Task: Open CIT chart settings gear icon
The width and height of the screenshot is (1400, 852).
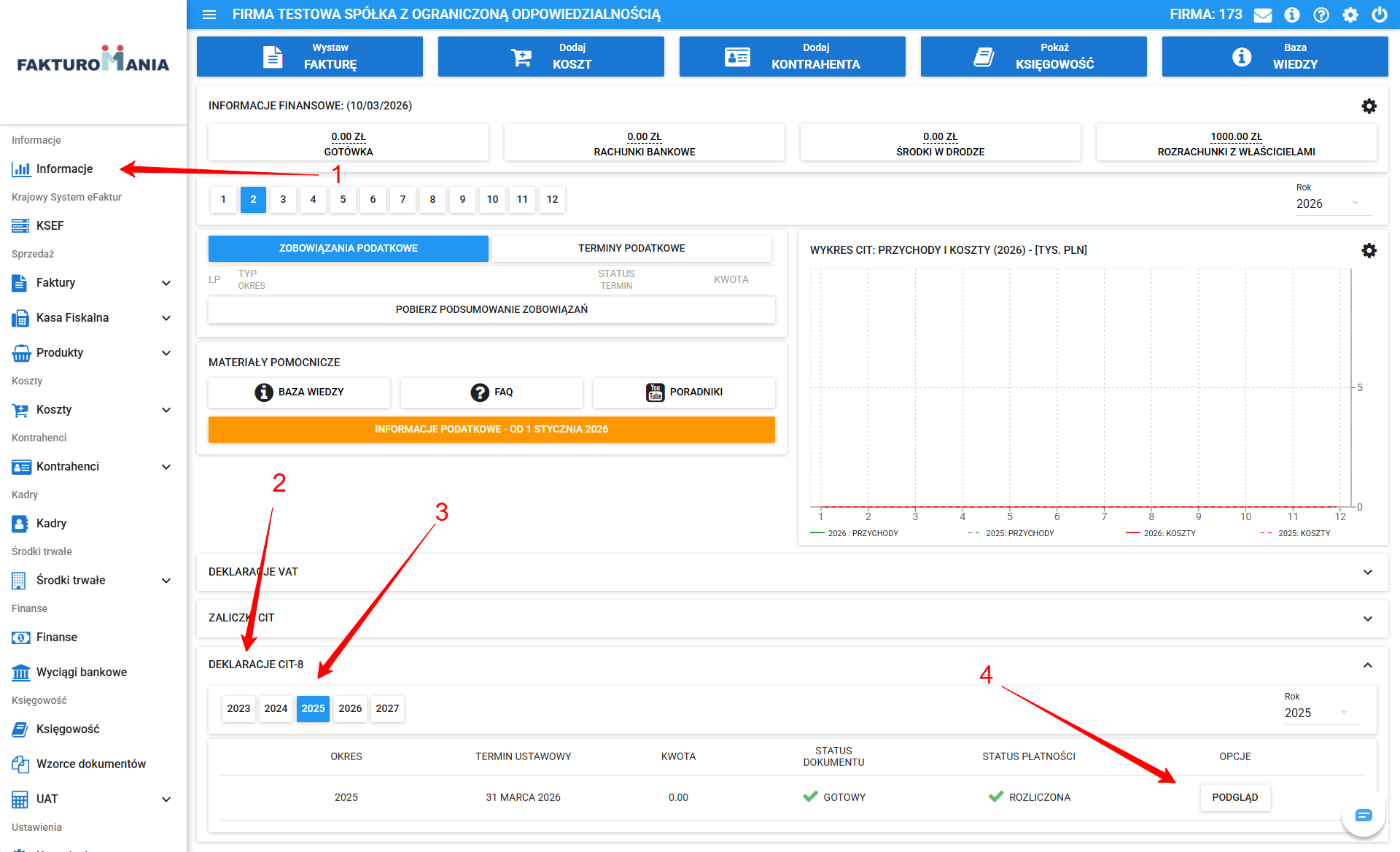Action: (1369, 250)
